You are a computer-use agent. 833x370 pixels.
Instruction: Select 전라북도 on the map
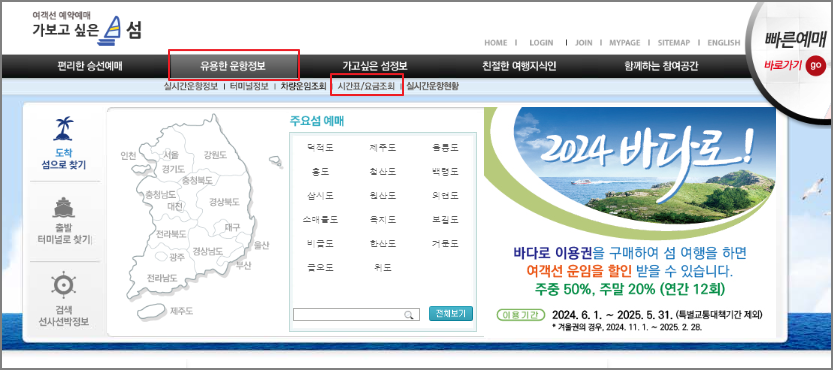[171, 234]
